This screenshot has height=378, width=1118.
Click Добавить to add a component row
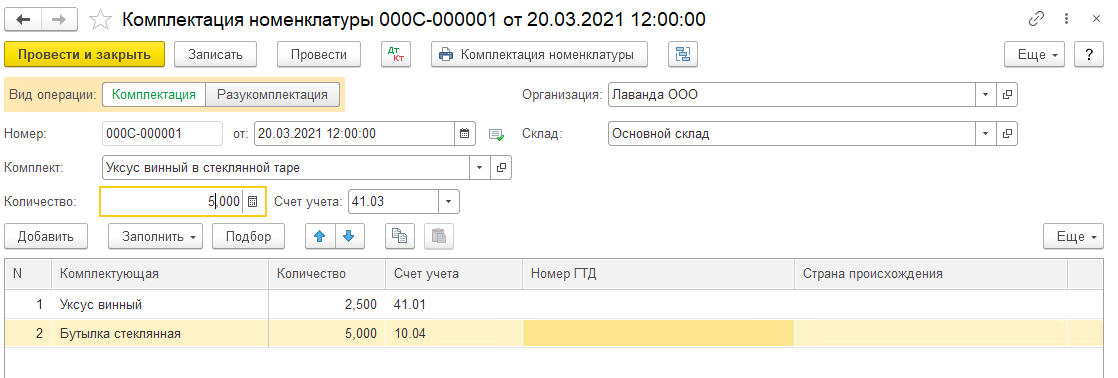[46, 237]
